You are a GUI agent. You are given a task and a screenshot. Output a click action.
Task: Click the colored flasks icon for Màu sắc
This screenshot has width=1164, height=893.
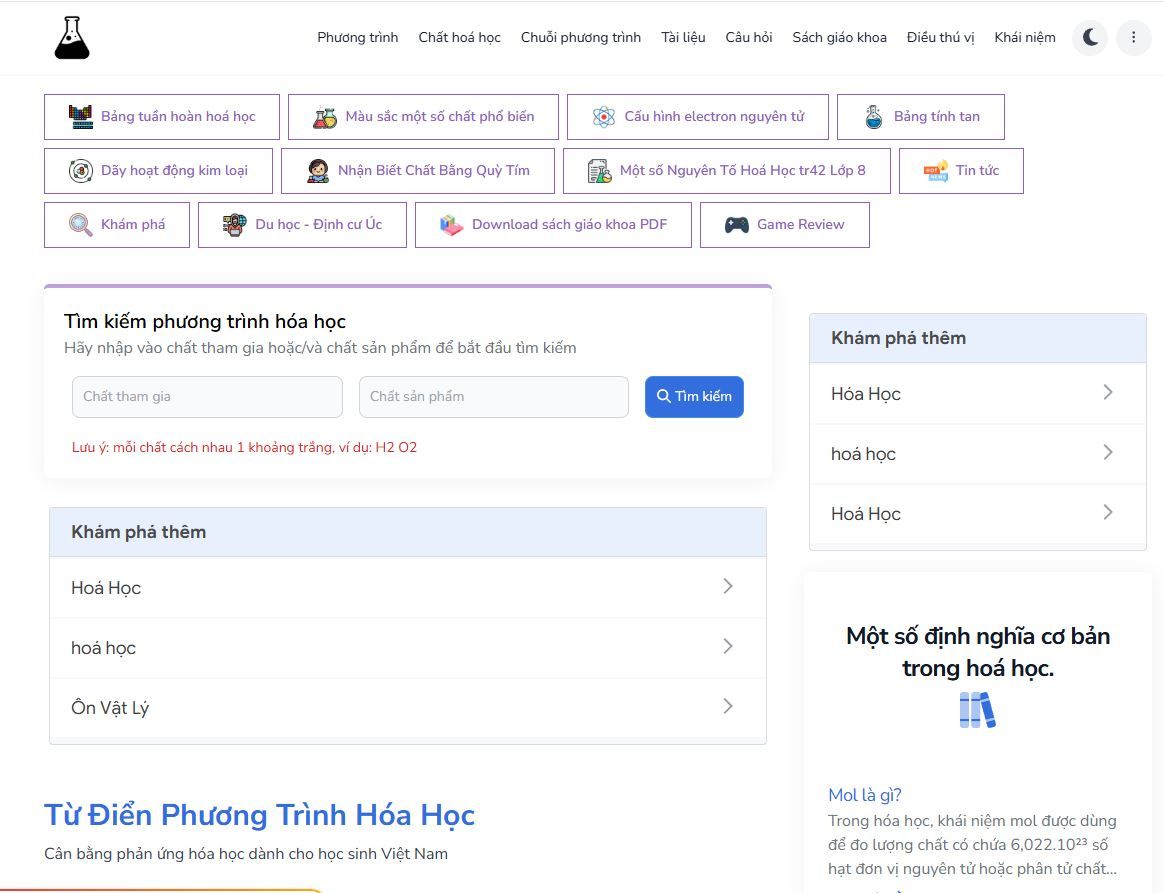324,117
